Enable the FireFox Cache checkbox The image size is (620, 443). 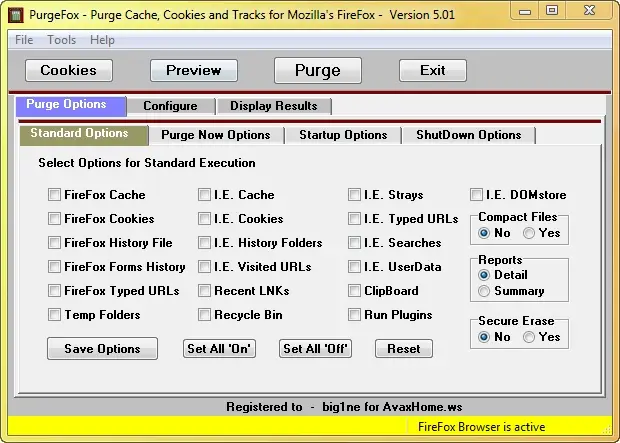(x=54, y=195)
